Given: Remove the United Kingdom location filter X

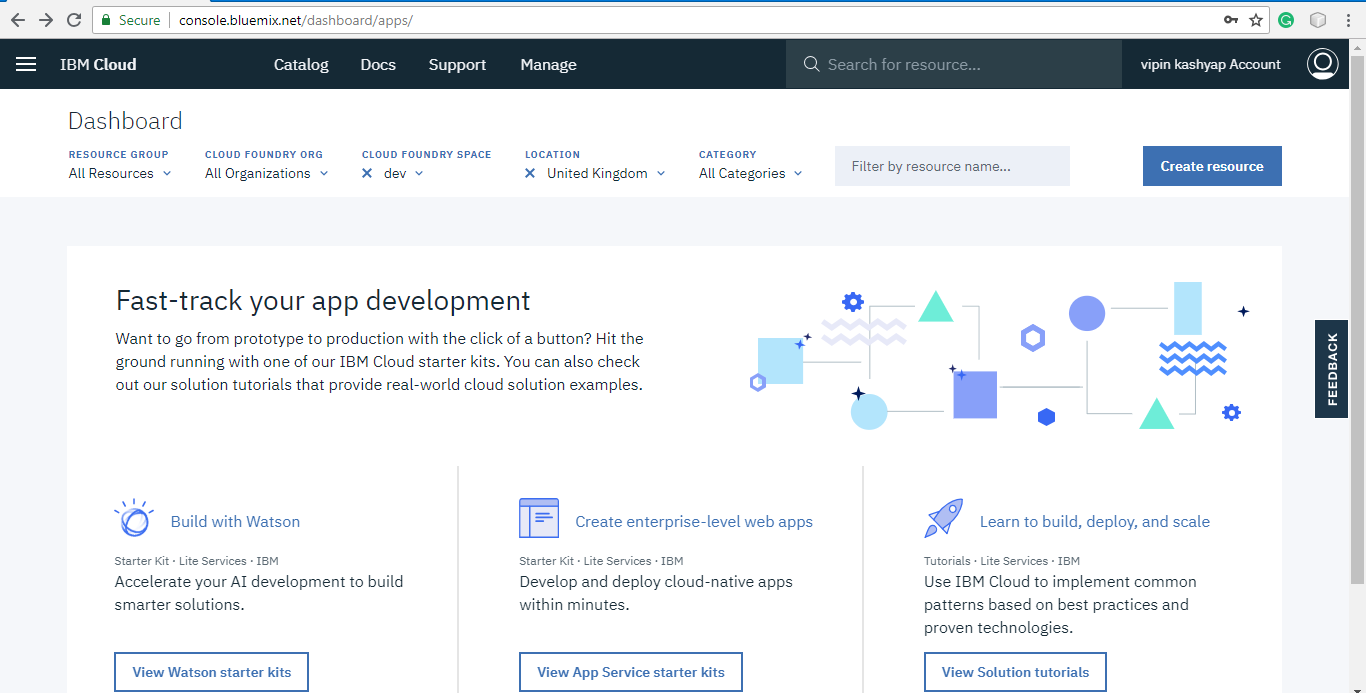Looking at the screenshot, I should coord(530,173).
